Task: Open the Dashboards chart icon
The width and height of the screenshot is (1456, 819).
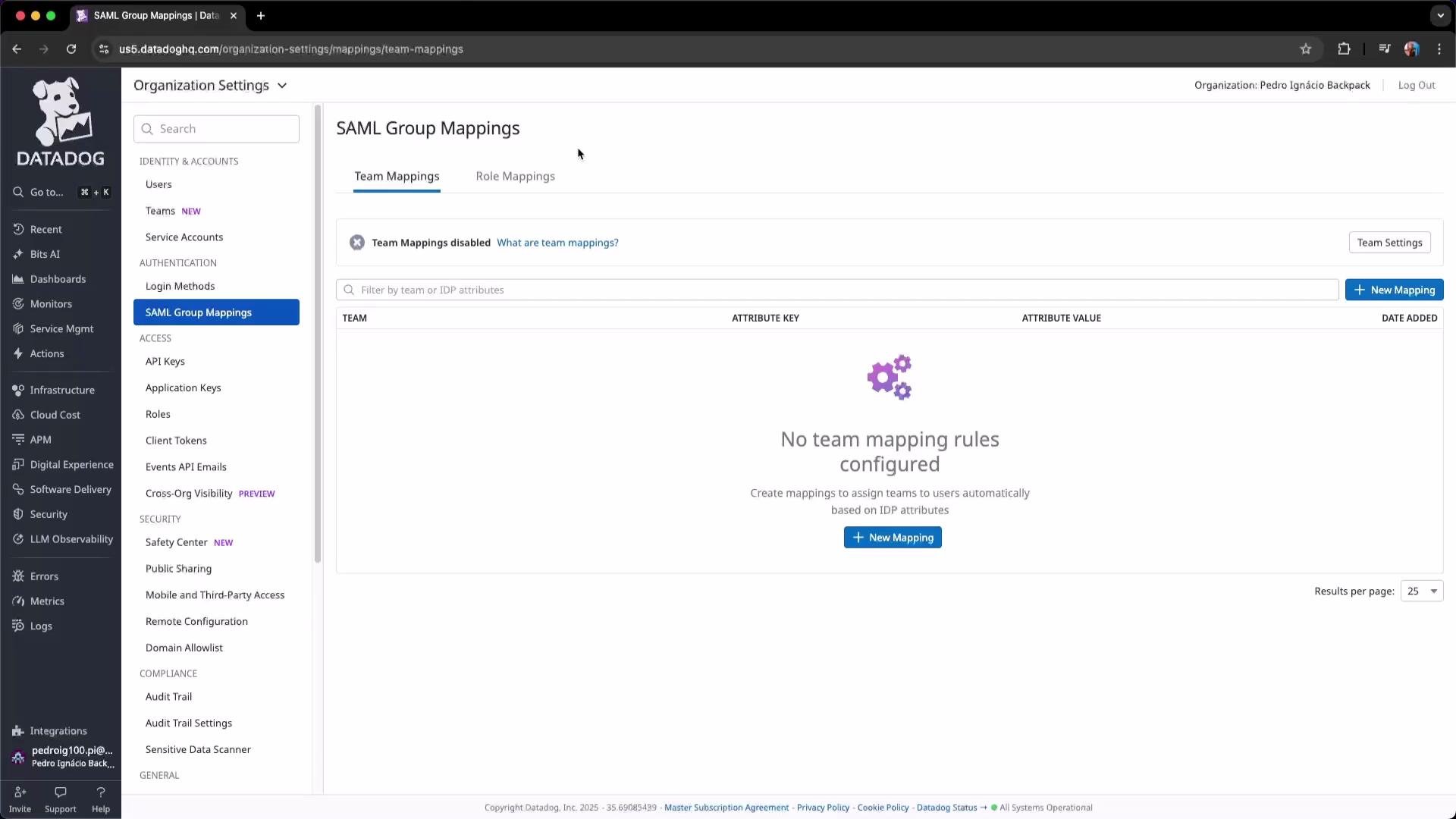Action: 18,279
